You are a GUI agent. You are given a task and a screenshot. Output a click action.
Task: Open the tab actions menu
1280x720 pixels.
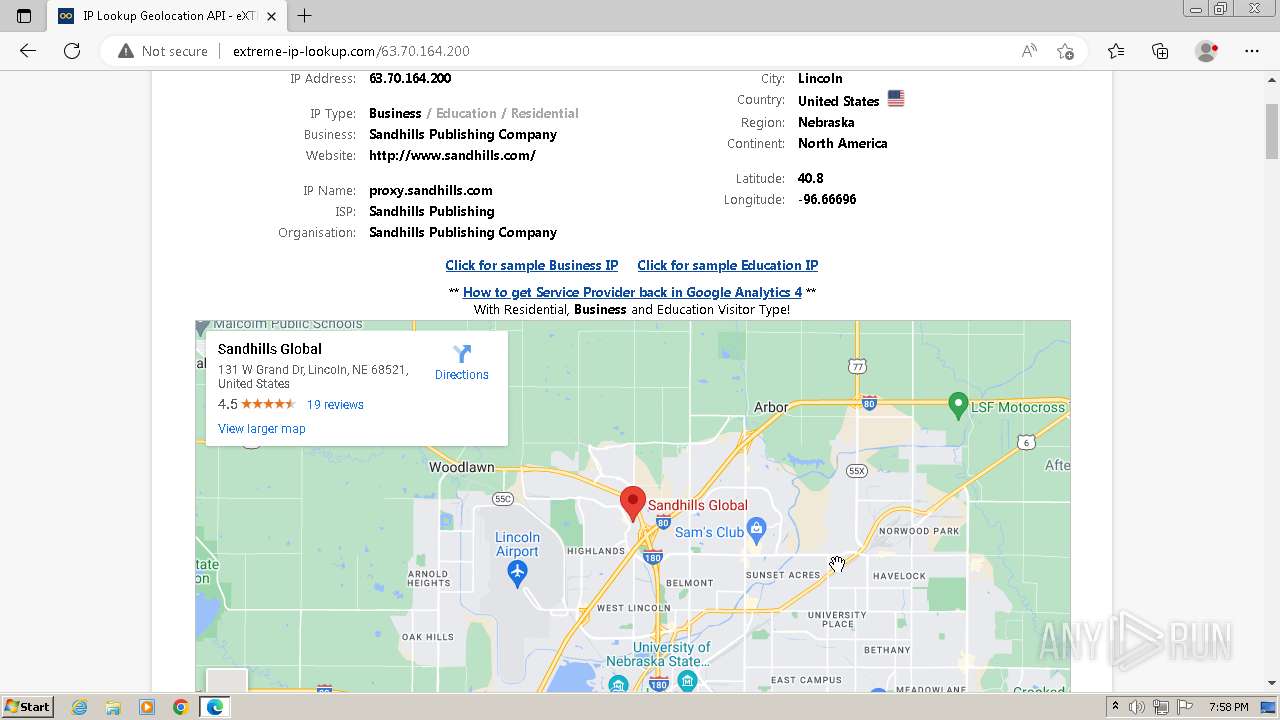tap(24, 15)
